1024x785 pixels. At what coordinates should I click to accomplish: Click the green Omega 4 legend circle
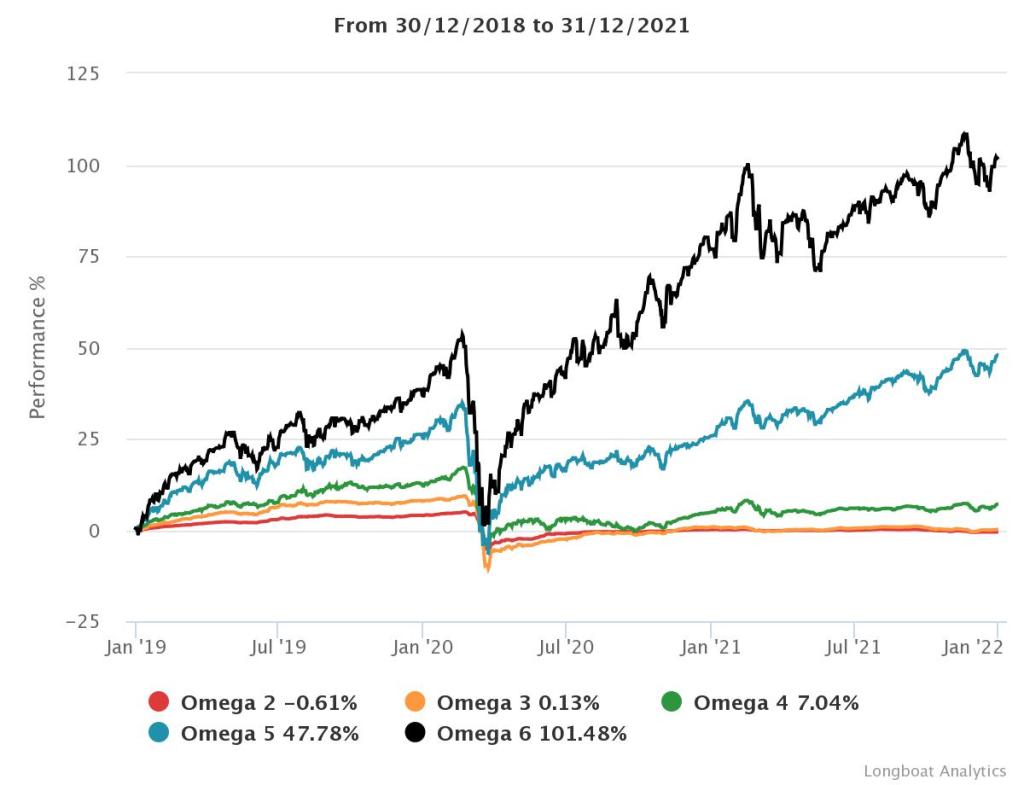pos(672,702)
